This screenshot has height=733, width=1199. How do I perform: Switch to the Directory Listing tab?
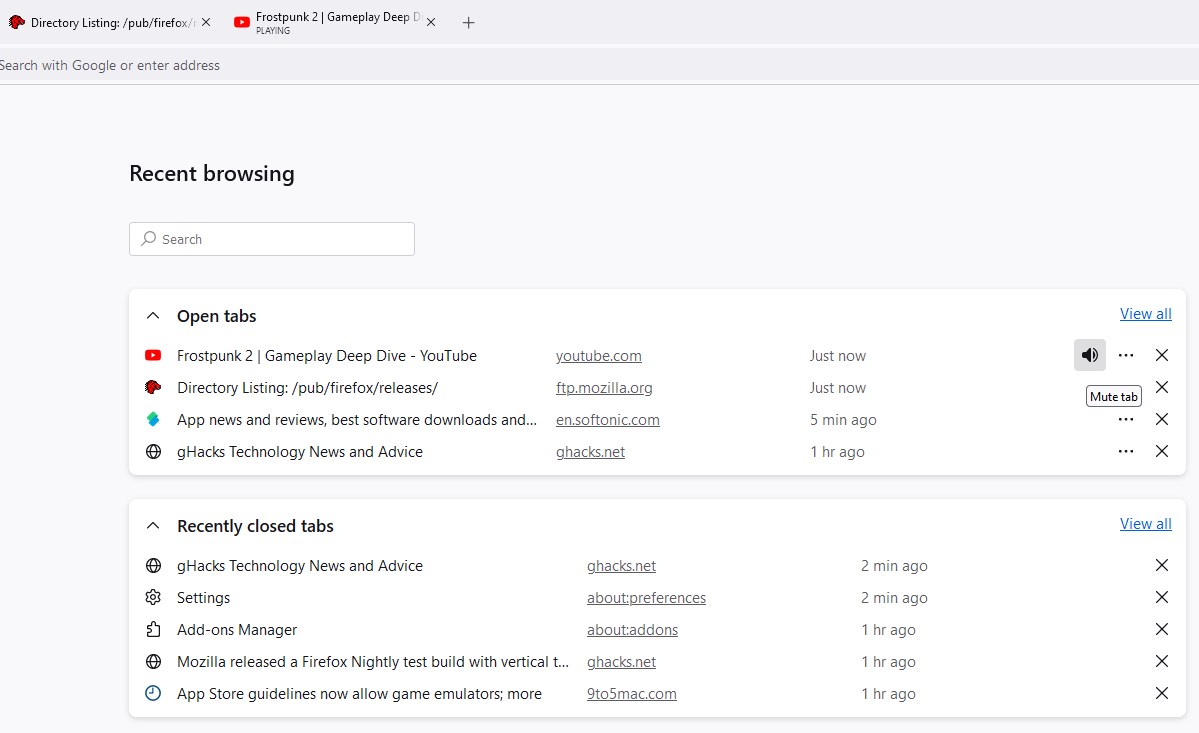(x=100, y=21)
